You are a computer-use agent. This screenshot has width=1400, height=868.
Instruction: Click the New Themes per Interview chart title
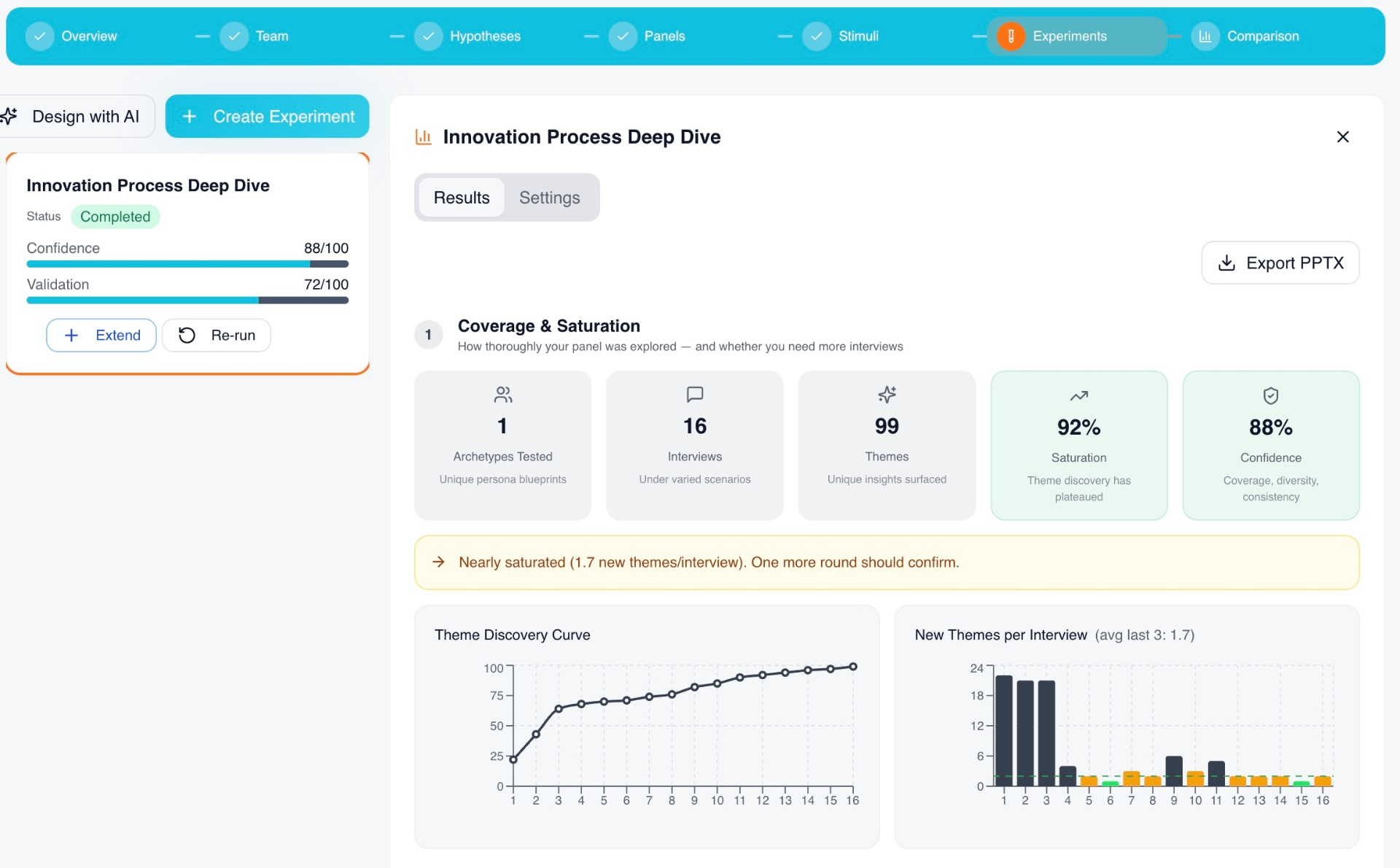(1000, 635)
